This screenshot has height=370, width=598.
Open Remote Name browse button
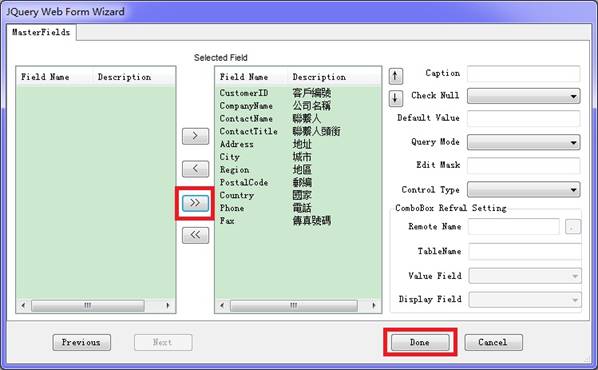point(573,227)
